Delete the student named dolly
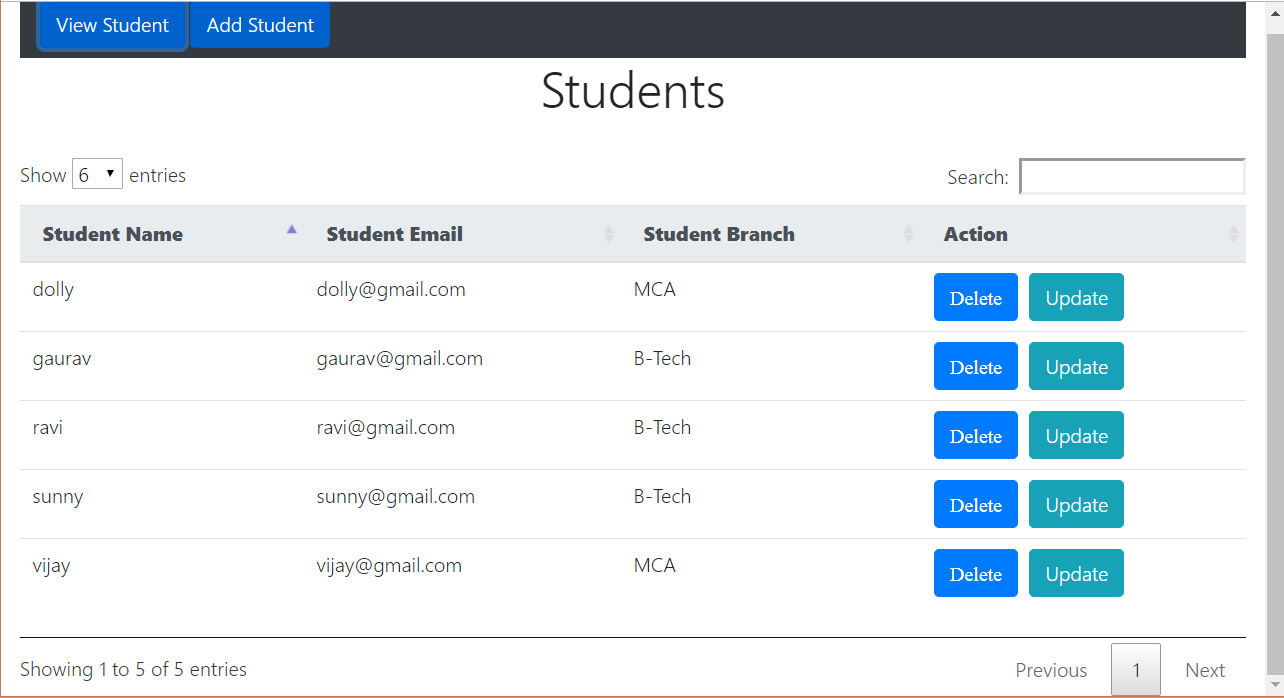This screenshot has width=1284, height=698. click(975, 297)
